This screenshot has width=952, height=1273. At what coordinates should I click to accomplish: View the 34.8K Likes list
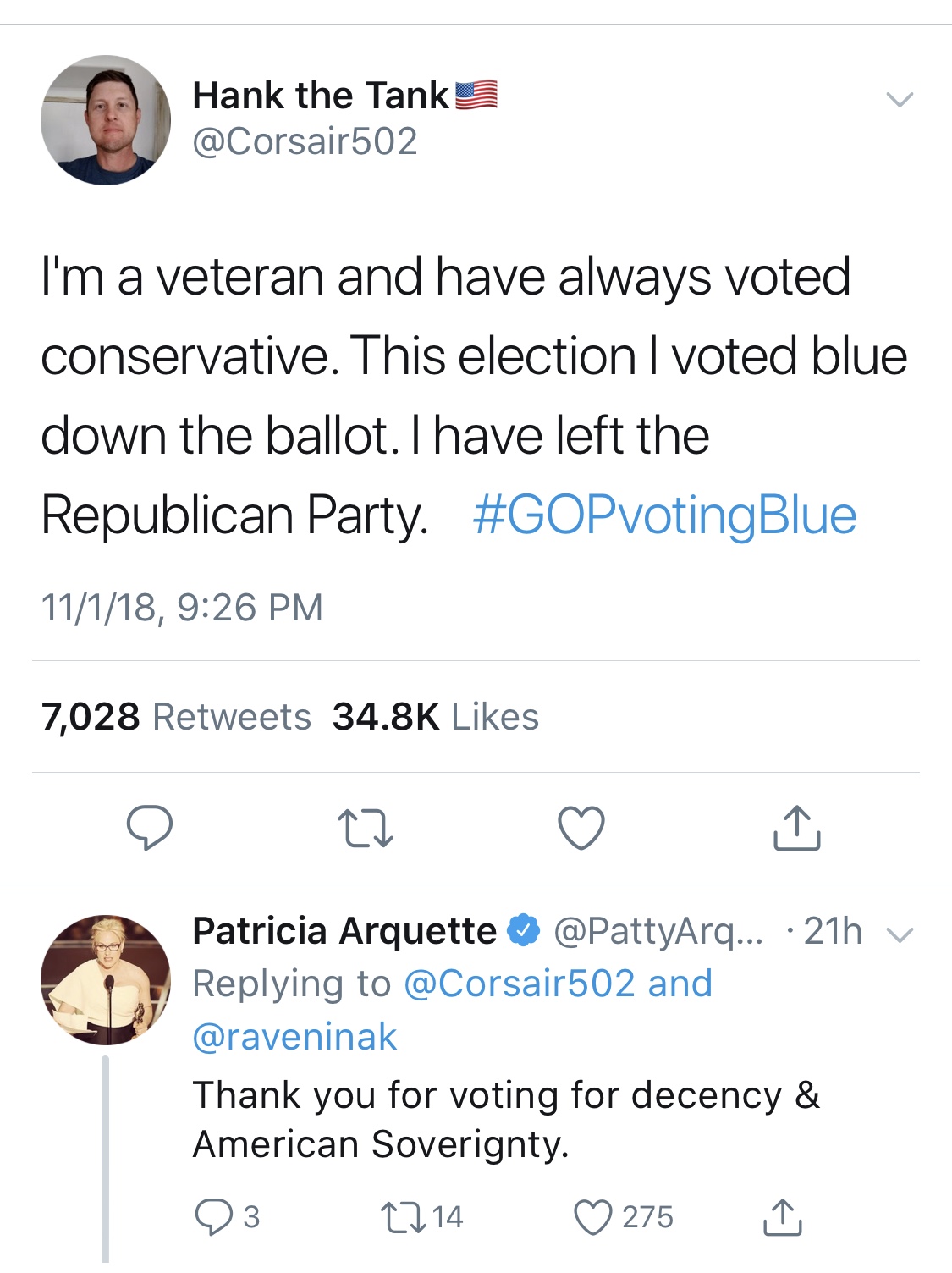click(435, 717)
